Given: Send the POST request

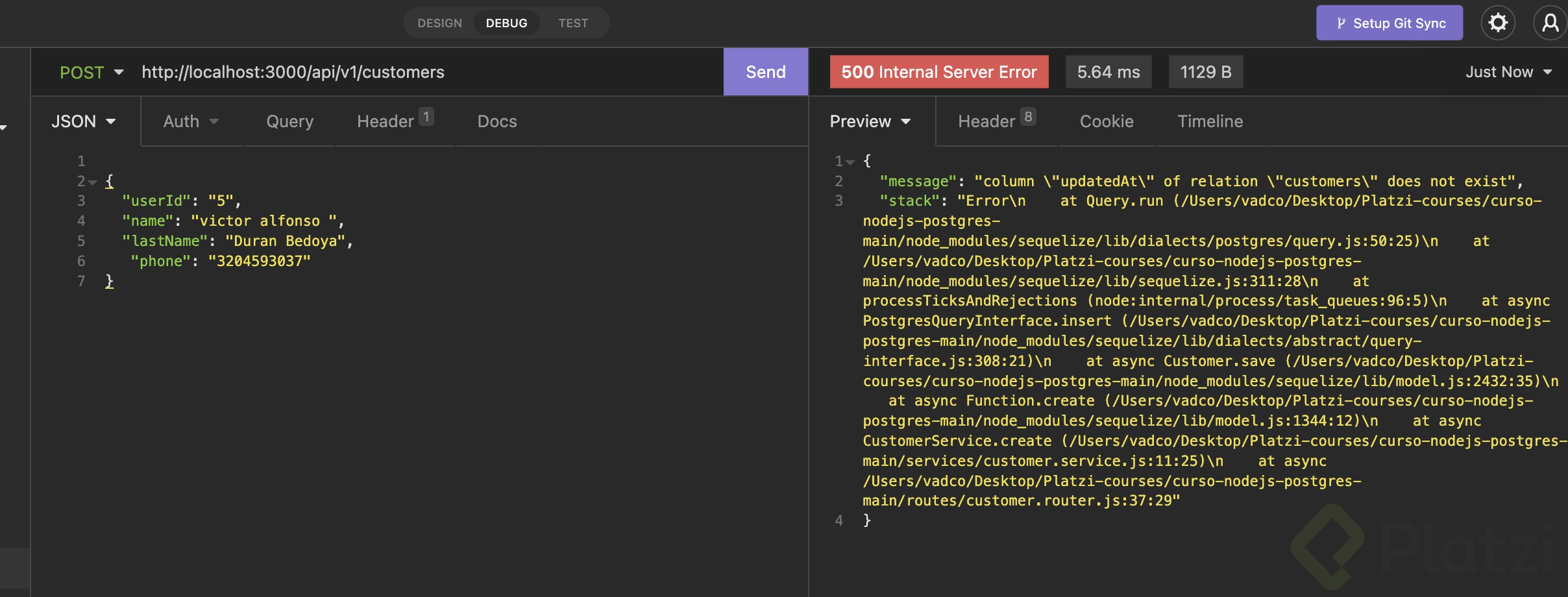Looking at the screenshot, I should point(765,72).
